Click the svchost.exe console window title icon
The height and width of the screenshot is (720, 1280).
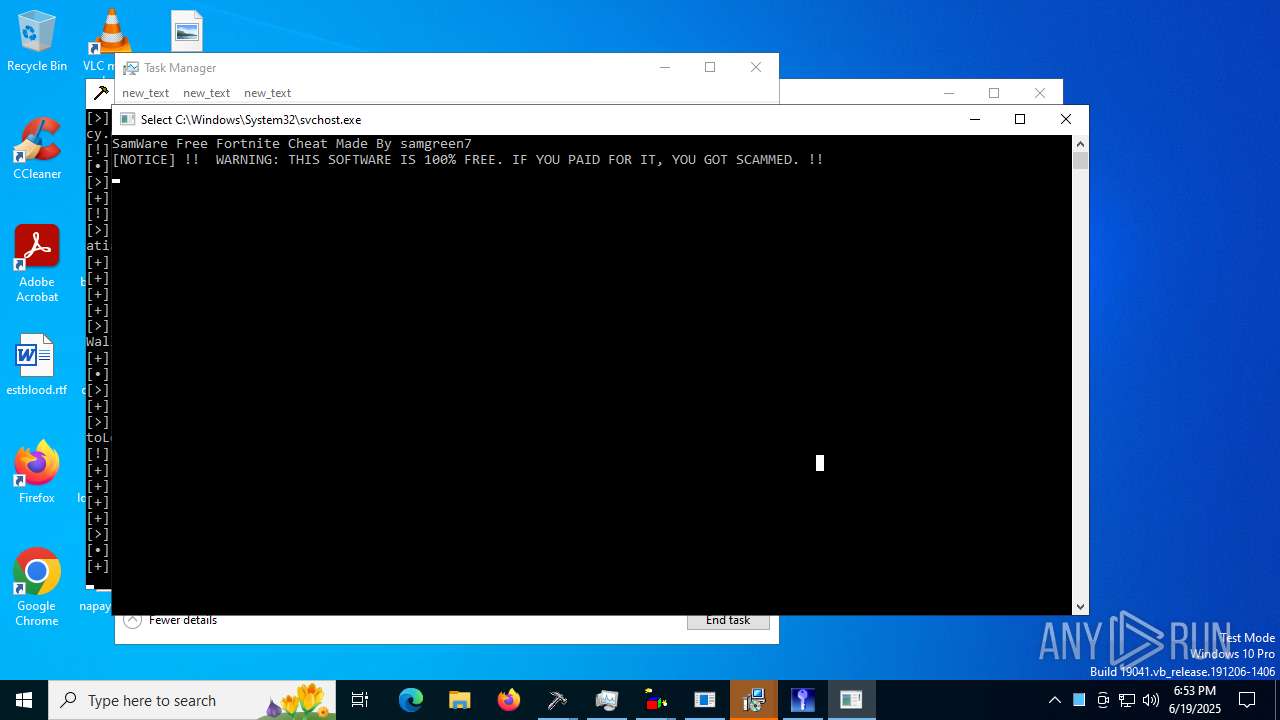coord(127,119)
